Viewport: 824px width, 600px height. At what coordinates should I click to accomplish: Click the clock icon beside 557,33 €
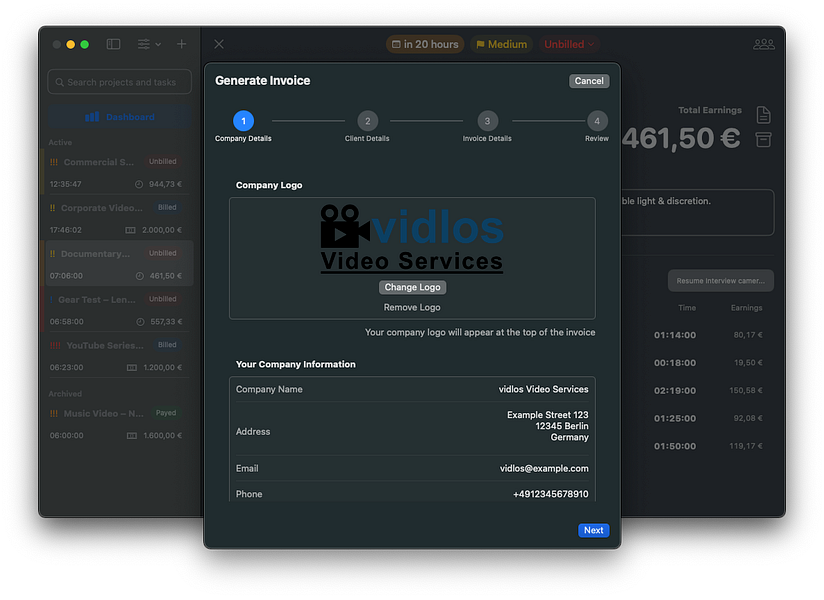point(140,322)
